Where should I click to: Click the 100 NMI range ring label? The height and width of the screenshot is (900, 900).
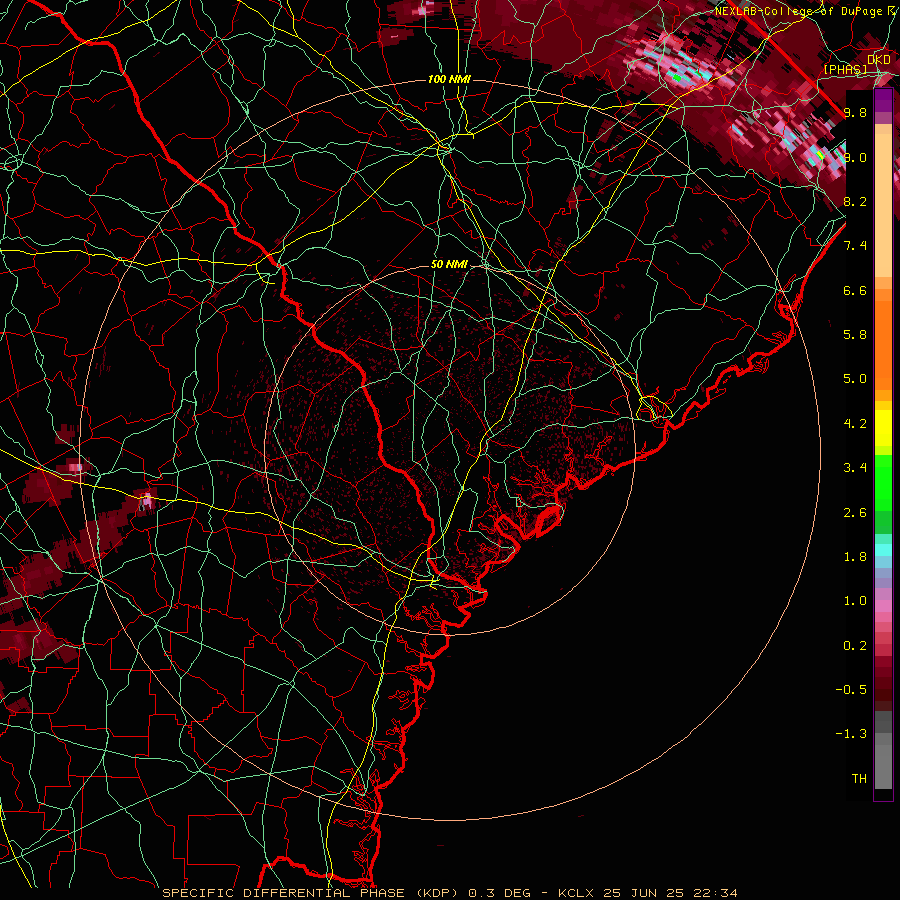point(449,79)
